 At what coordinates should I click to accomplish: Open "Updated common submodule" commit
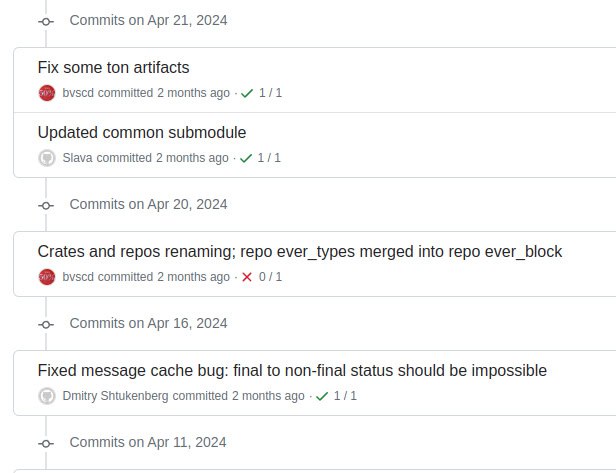141,132
